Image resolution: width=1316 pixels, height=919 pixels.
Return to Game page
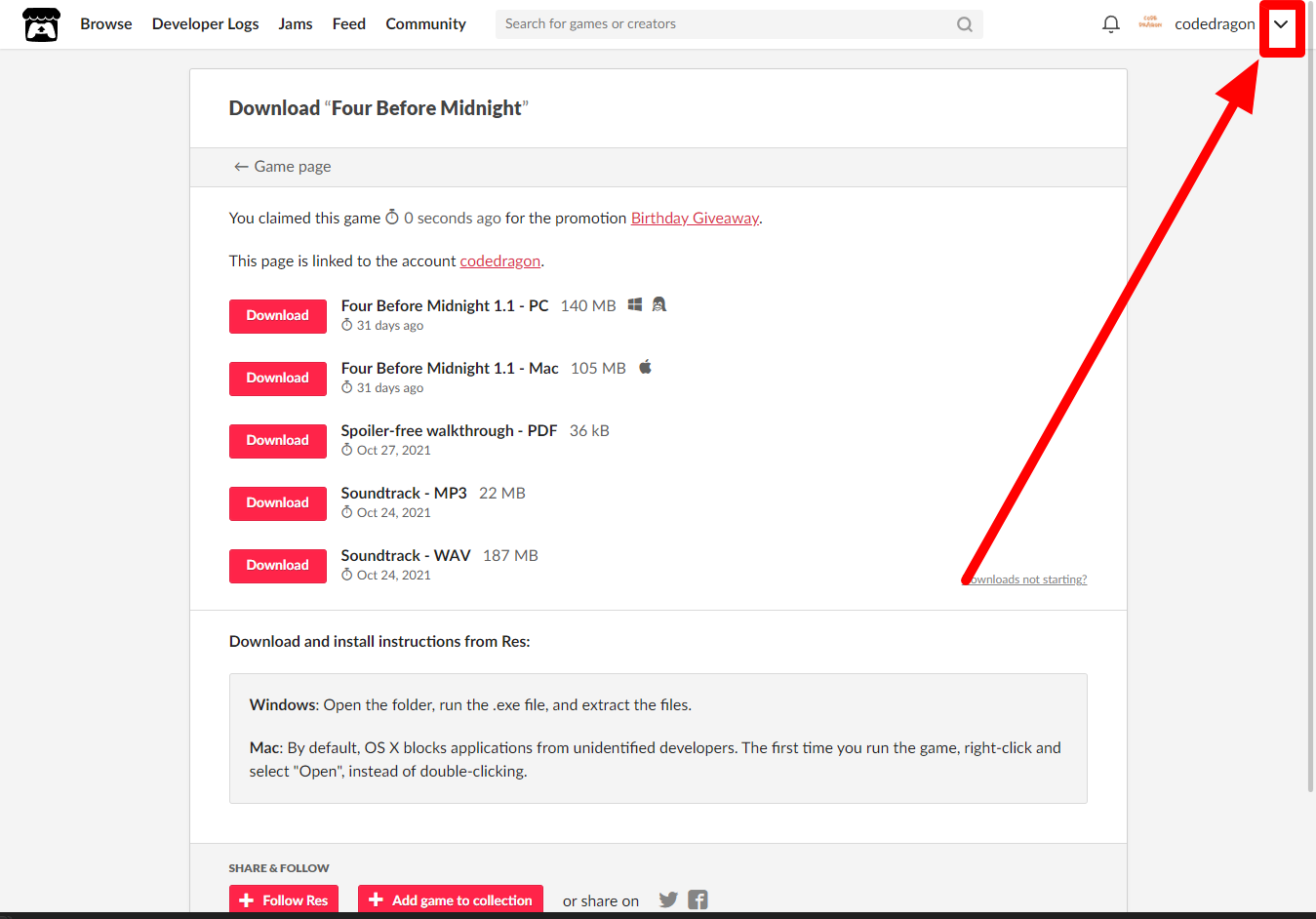coord(282,167)
